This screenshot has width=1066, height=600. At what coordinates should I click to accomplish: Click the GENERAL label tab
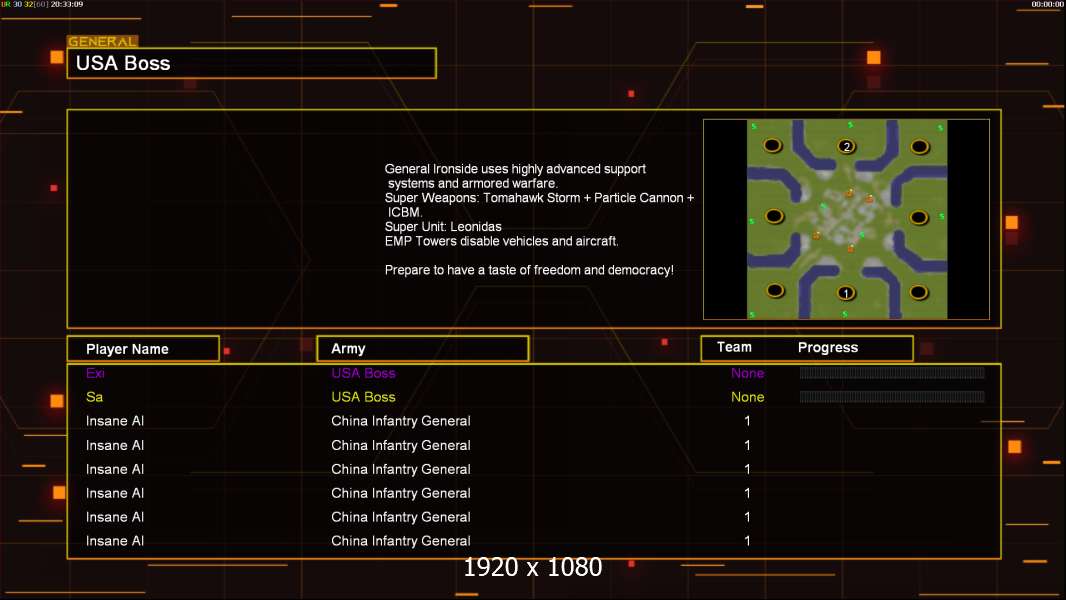pyautogui.click(x=103, y=41)
